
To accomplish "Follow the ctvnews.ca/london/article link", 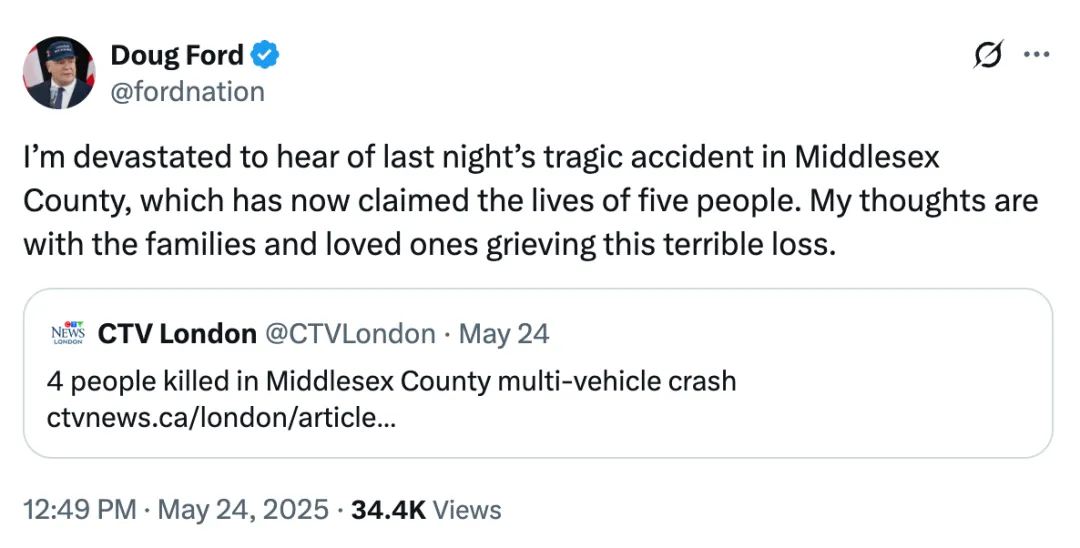I will point(221,418).
